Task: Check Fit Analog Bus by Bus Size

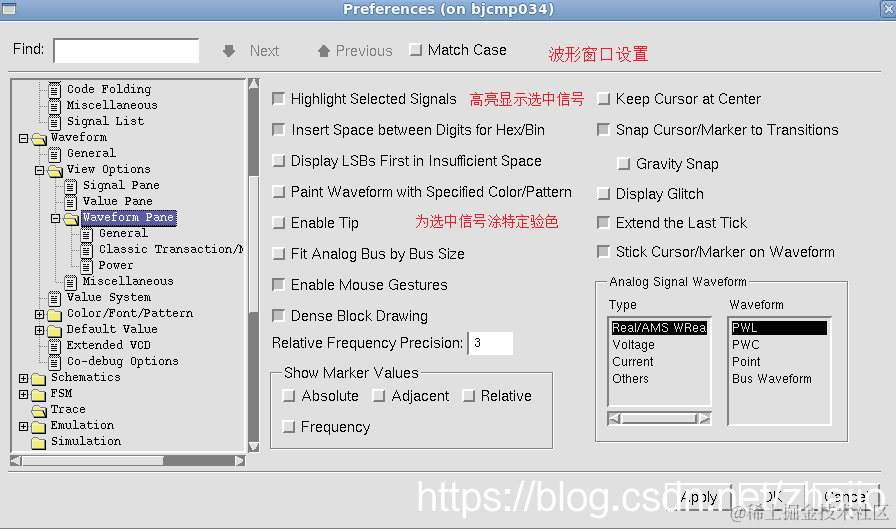Action: click(279, 254)
